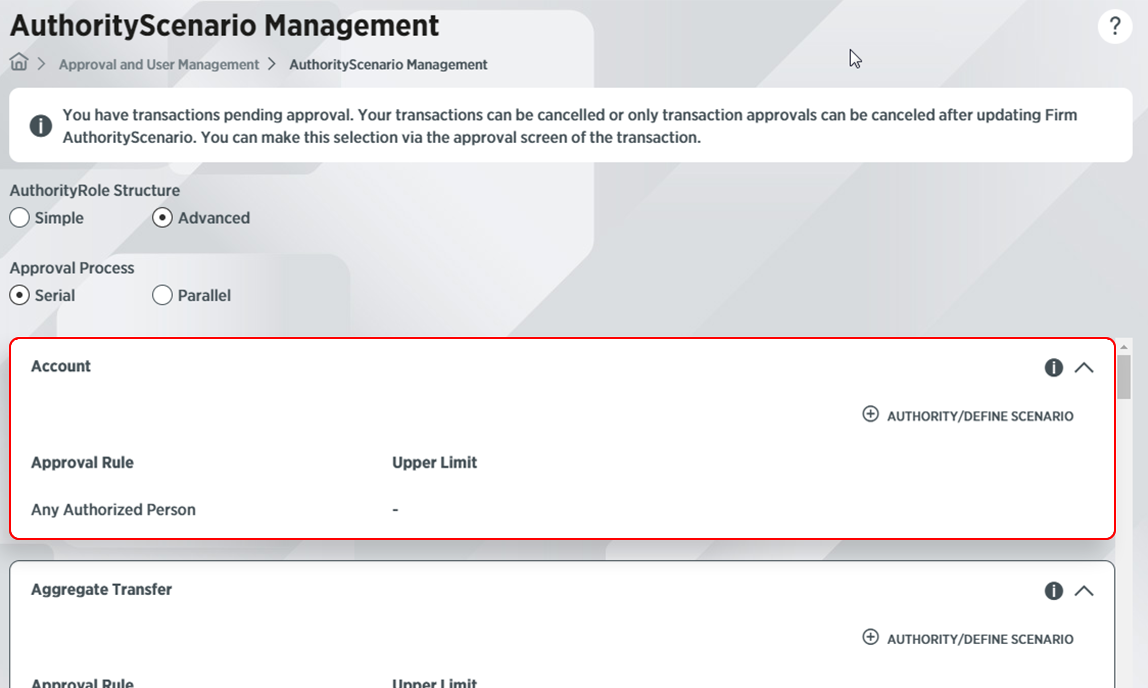Define scenario for Account via text link
This screenshot has height=688, width=1148.
tap(980, 416)
